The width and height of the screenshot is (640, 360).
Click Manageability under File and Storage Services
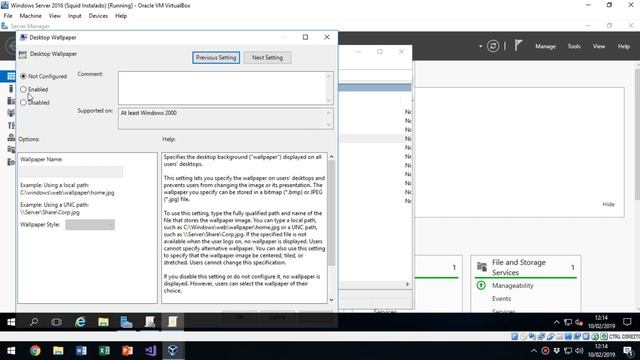[x=513, y=286]
